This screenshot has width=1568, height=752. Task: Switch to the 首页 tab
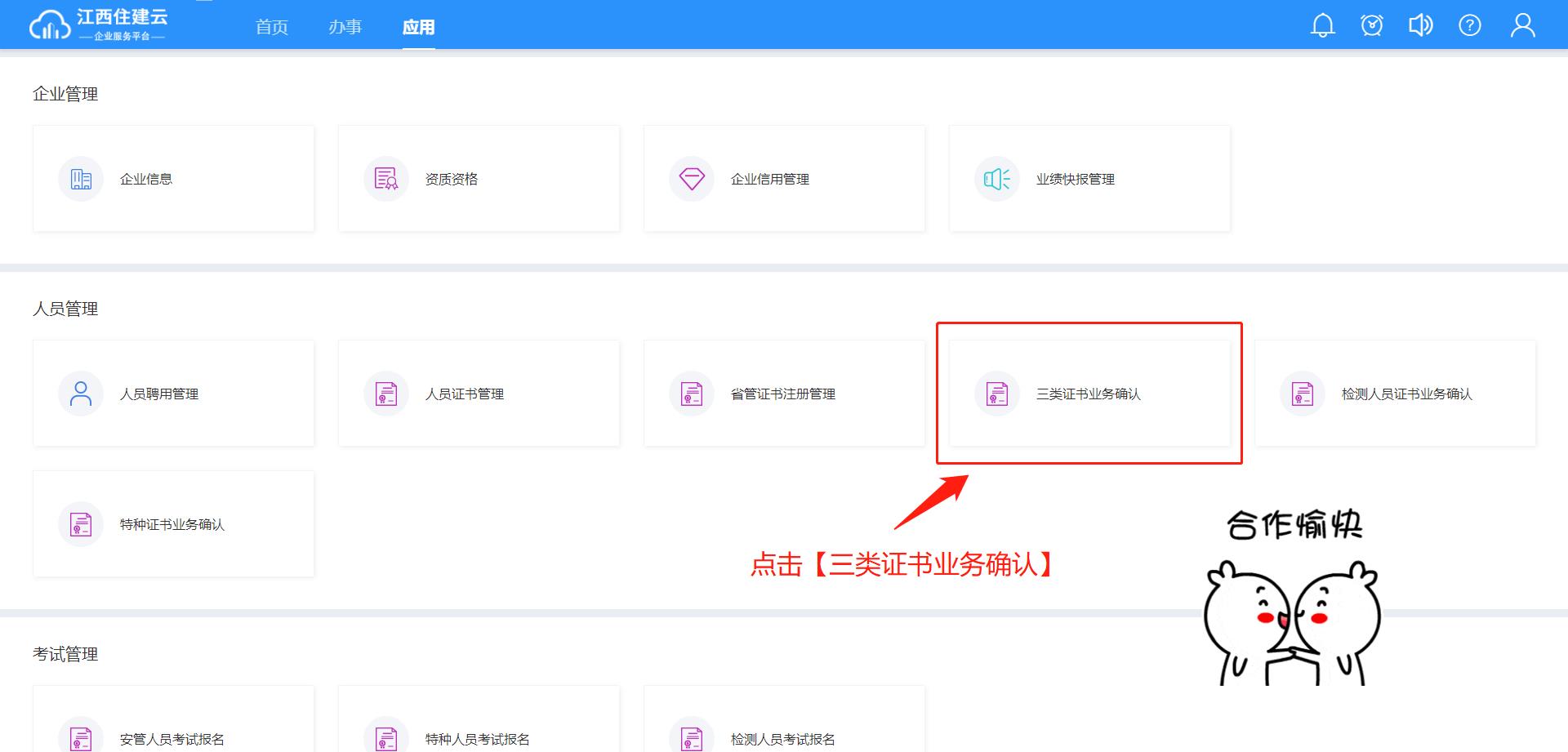pos(271,27)
